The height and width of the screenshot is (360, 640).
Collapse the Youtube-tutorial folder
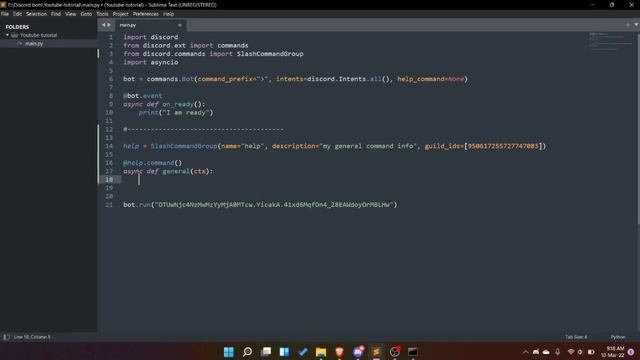pyautogui.click(x=7, y=35)
